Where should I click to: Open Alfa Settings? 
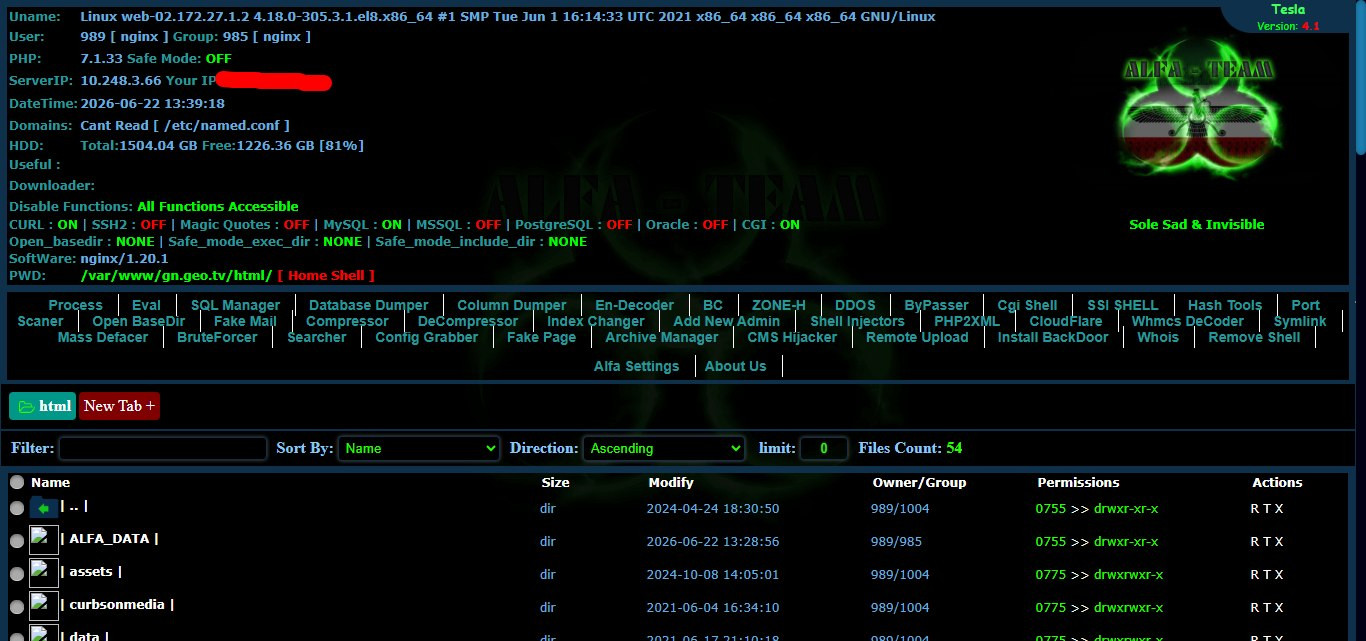click(x=637, y=366)
